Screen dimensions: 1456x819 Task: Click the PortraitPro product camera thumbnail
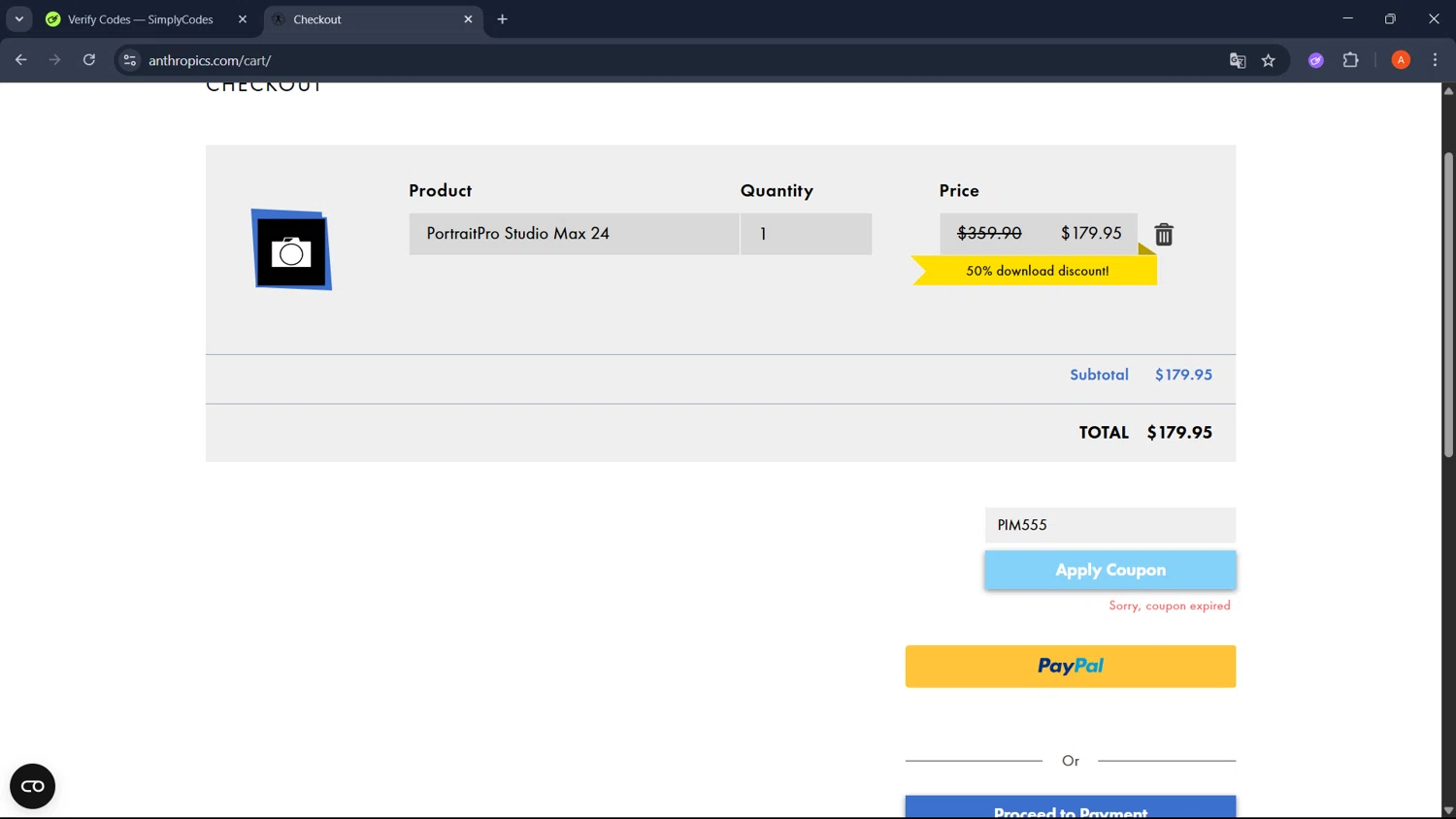click(291, 249)
